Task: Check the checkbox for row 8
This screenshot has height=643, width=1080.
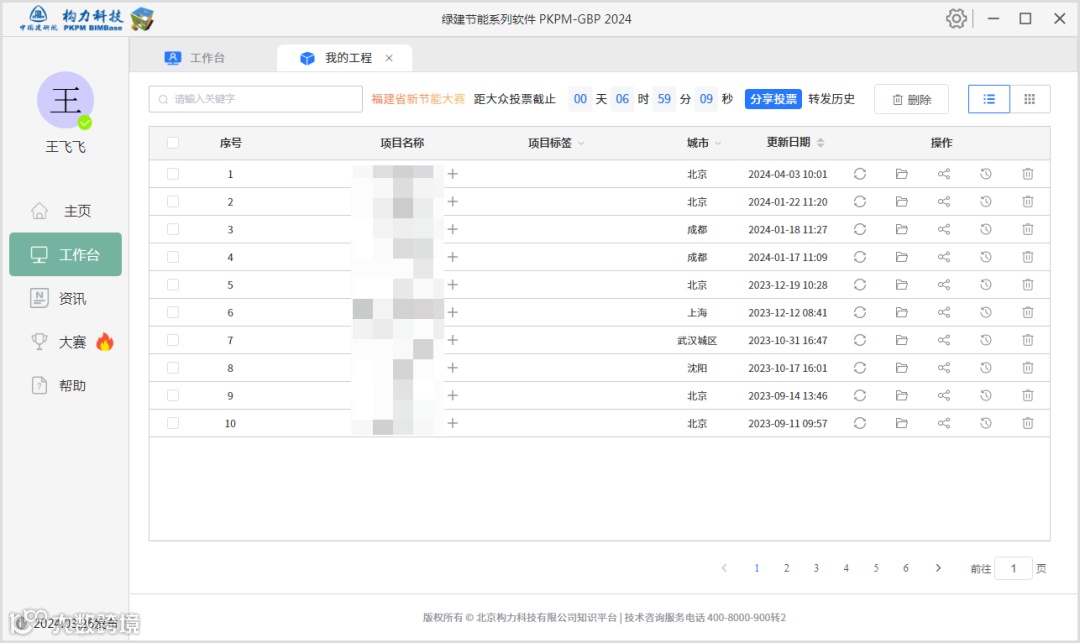Action: [173, 368]
